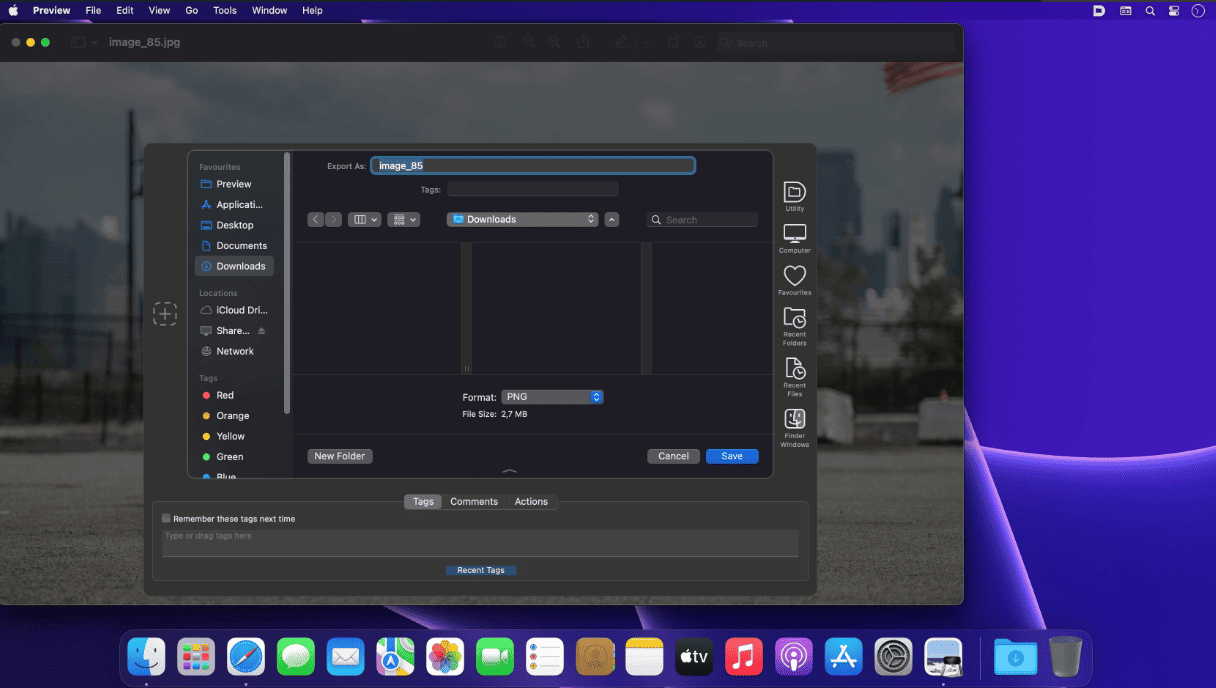This screenshot has width=1216, height=688.
Task: Switch to the Comments tab
Action: click(474, 502)
